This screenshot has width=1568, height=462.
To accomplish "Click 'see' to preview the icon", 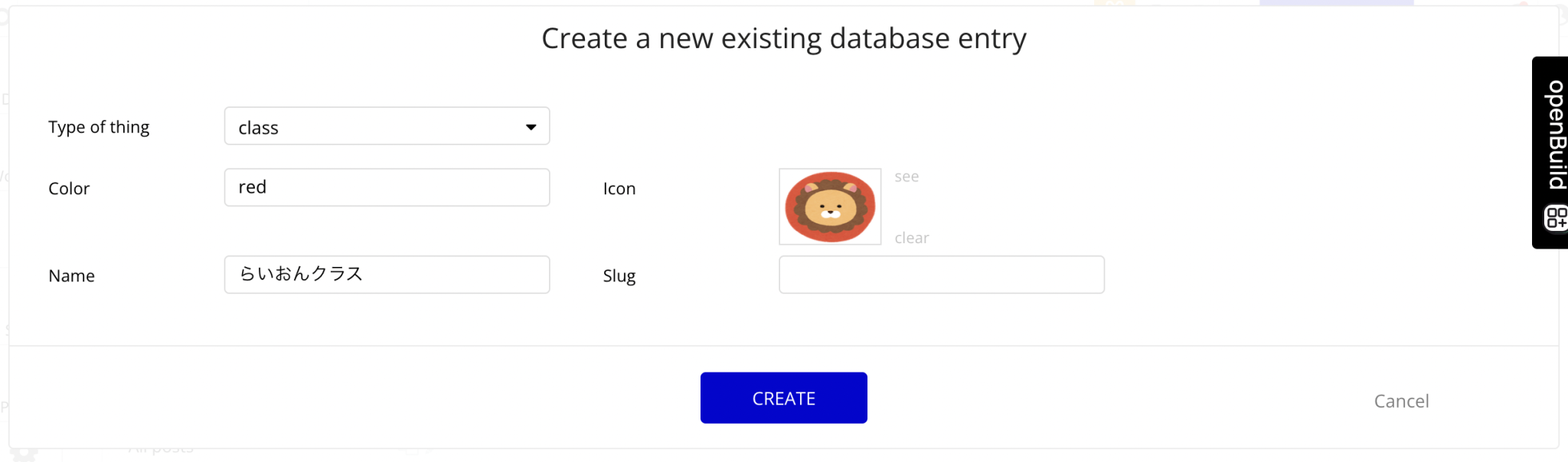I will click(x=907, y=176).
